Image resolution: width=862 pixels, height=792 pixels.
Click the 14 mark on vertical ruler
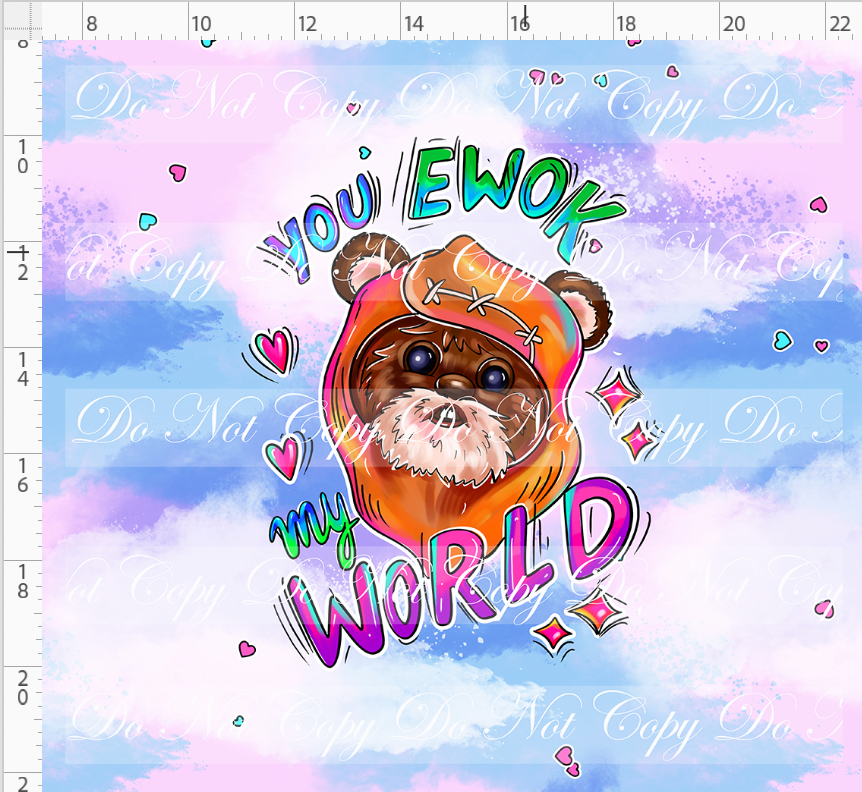click(23, 369)
